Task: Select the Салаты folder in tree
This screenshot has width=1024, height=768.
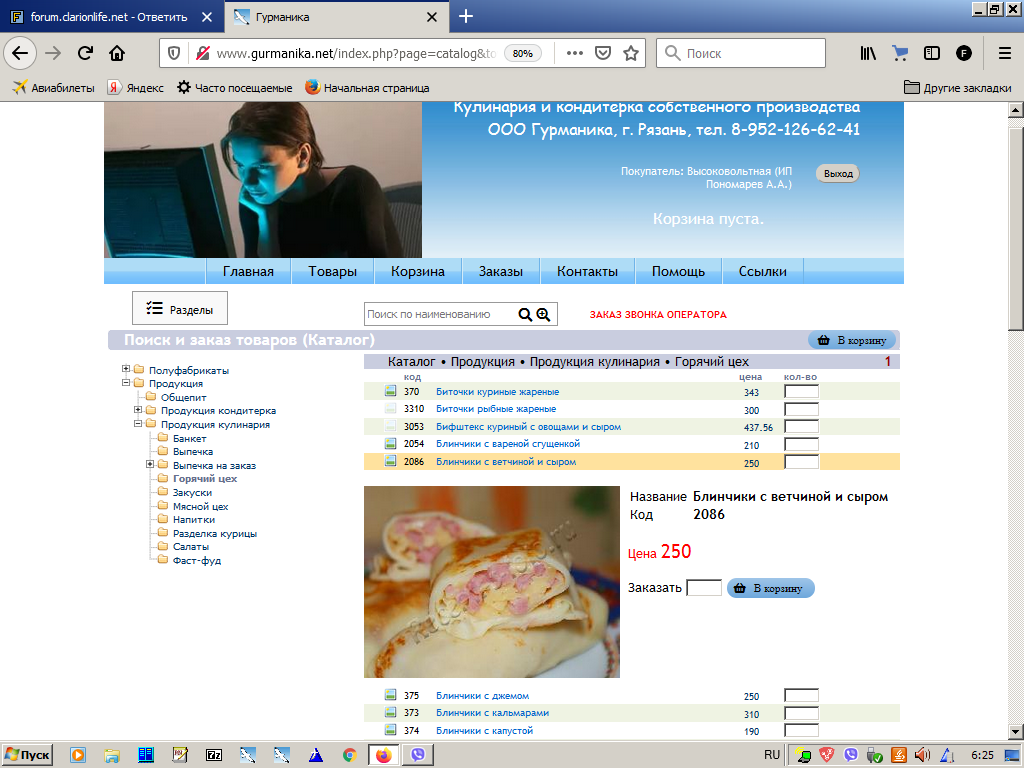Action: point(190,547)
